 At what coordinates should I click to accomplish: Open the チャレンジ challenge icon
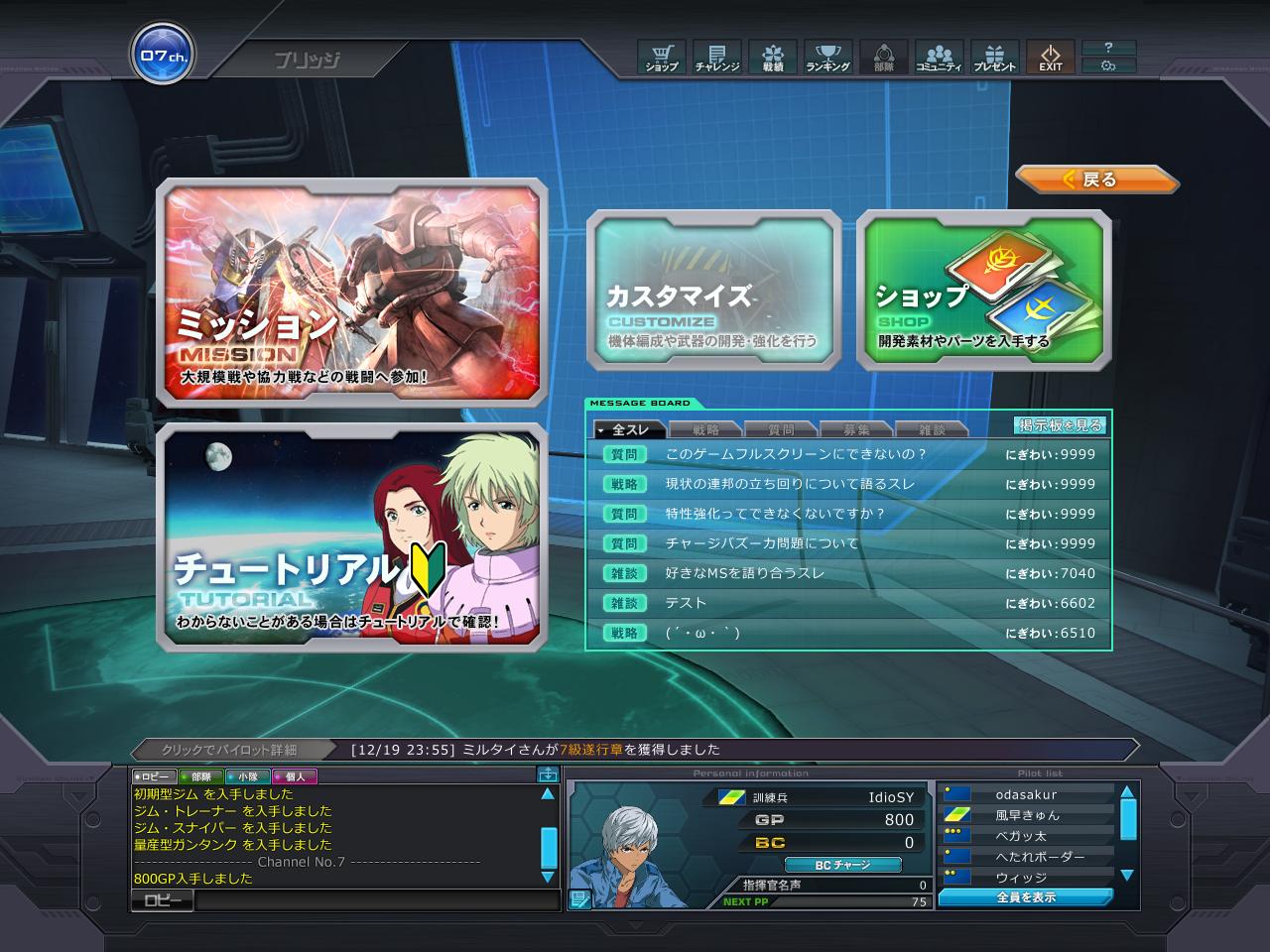[x=716, y=57]
